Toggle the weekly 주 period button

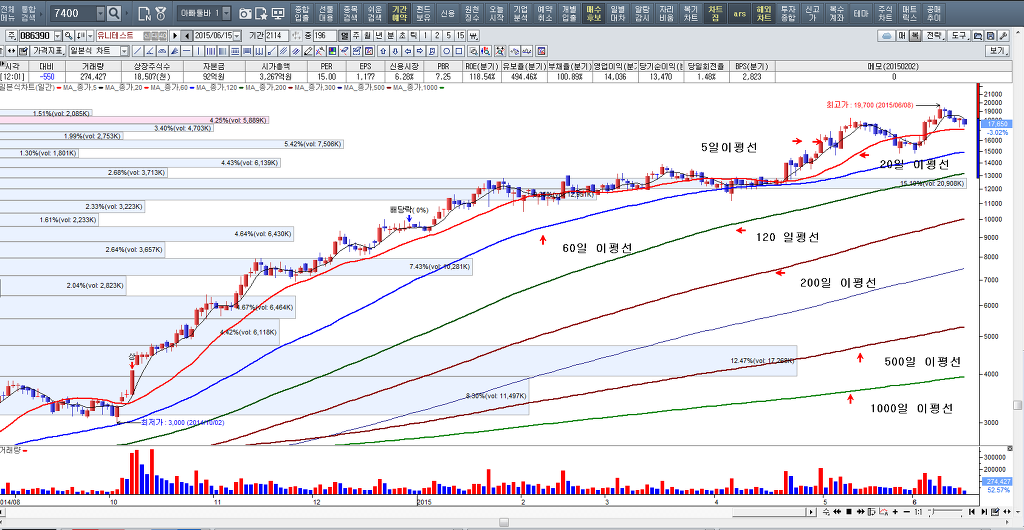point(356,36)
